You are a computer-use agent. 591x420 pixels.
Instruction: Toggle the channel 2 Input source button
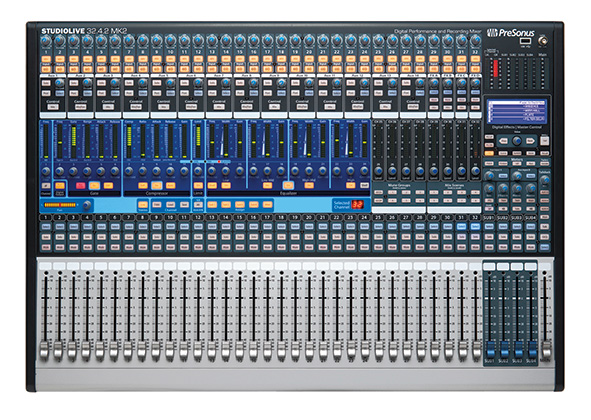60,69
